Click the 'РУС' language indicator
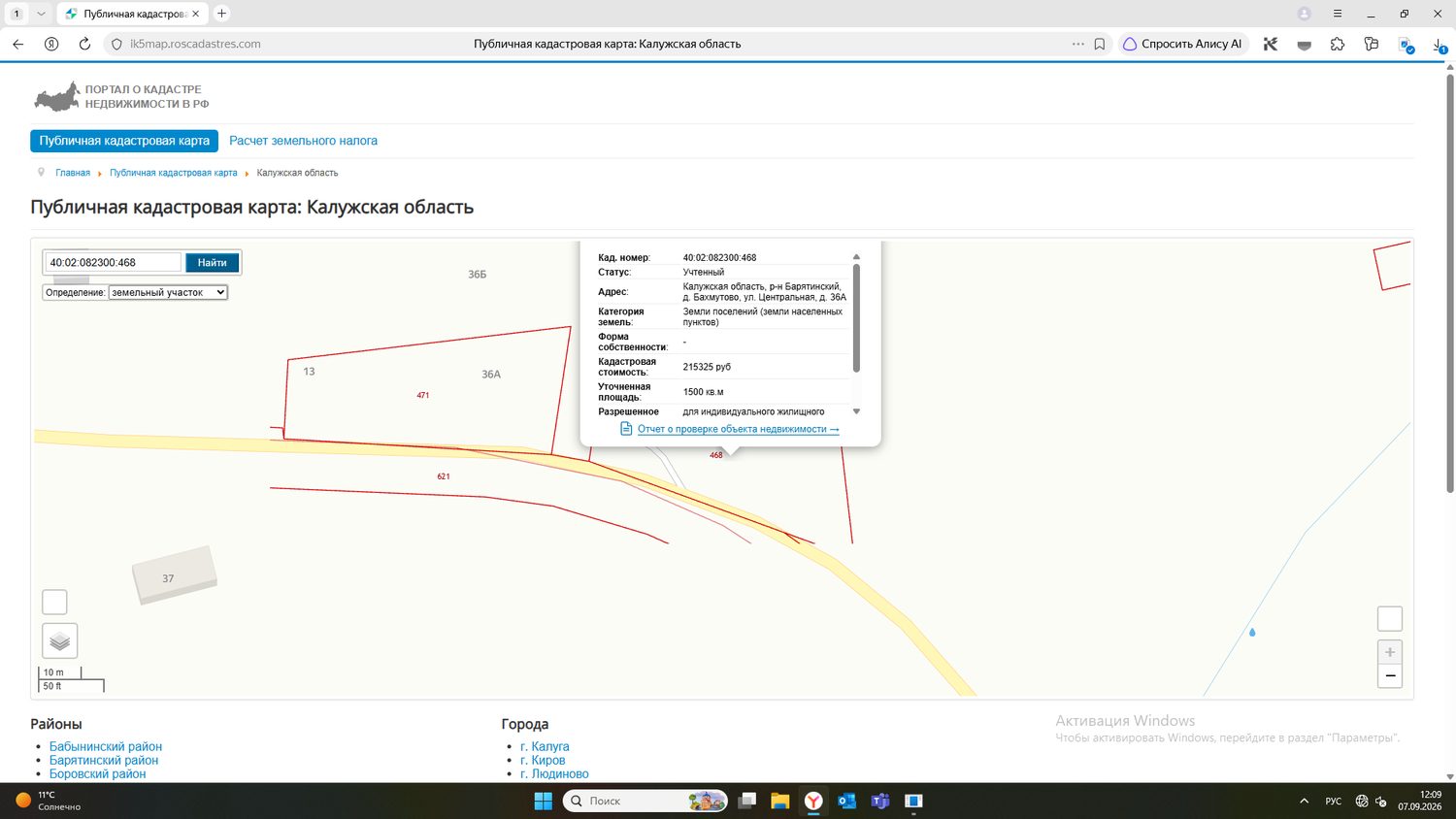Screen dimensions: 1456x819 (x=1334, y=801)
